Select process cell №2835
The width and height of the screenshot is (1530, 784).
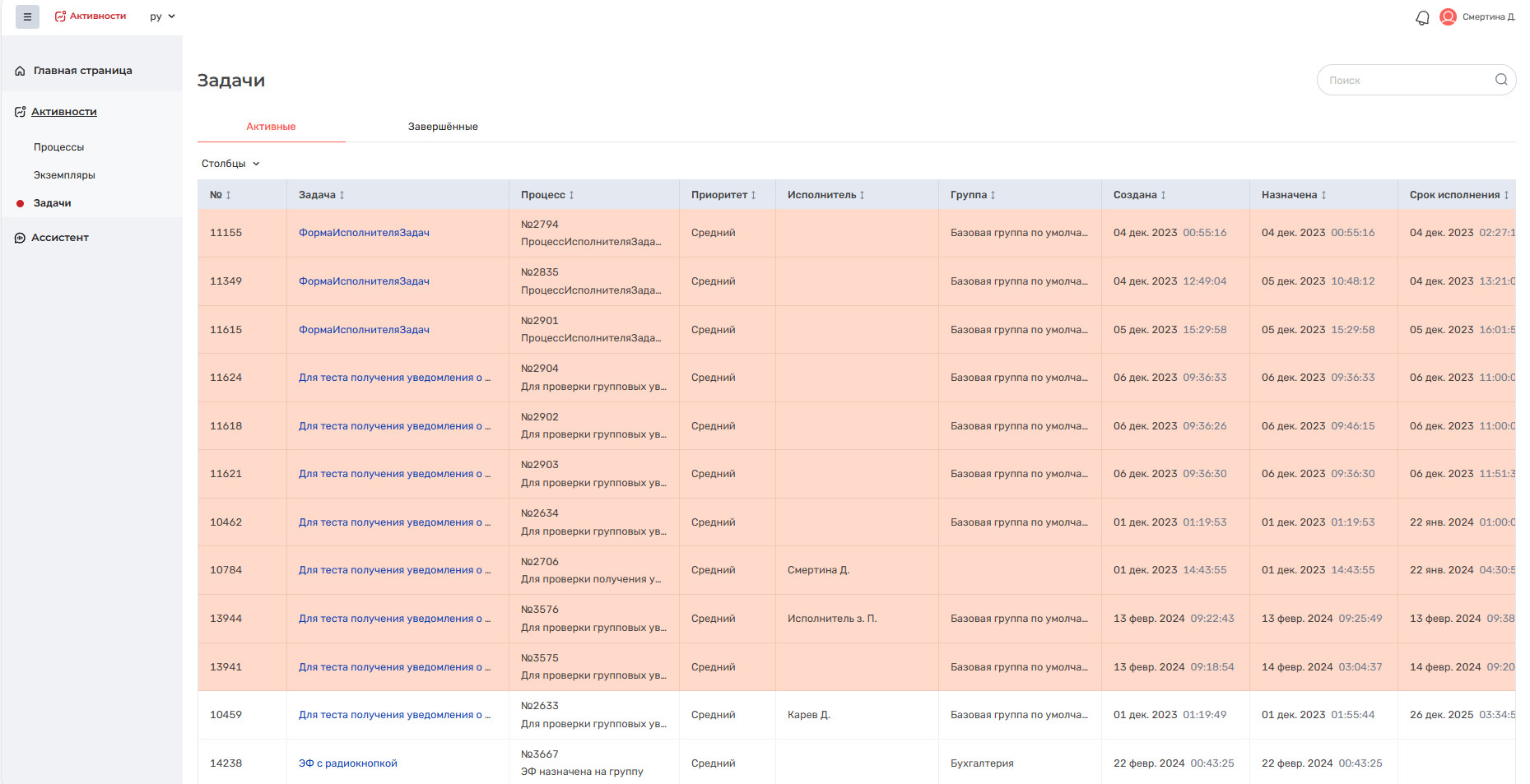click(593, 281)
